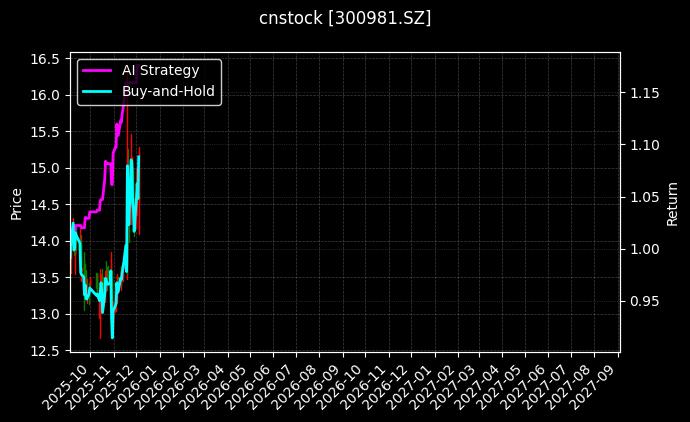This screenshot has height=422, width=690.
Task: Click the 16.5 price tick label
Action: point(45,59)
